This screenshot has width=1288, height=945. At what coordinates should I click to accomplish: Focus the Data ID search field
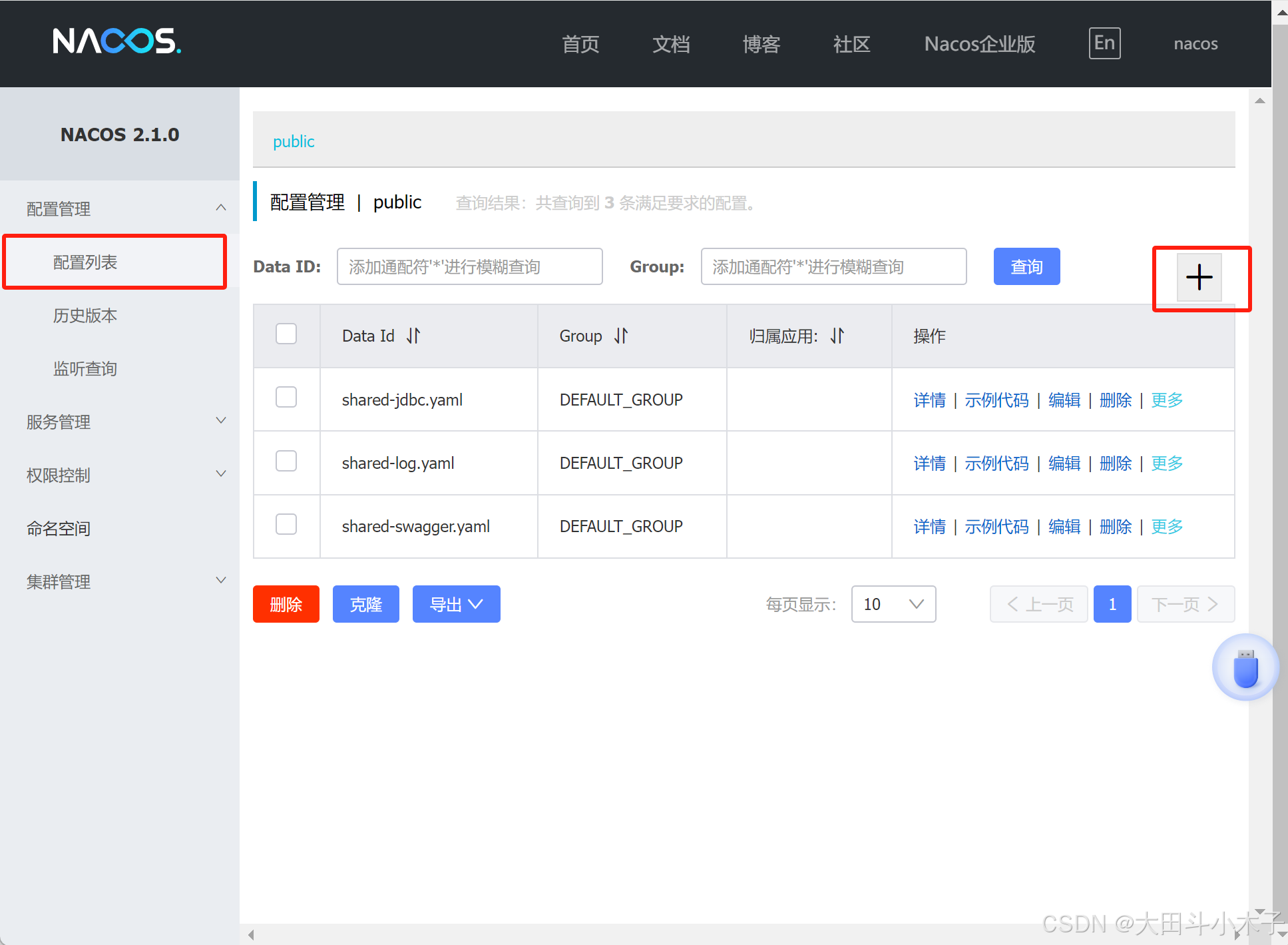470,266
